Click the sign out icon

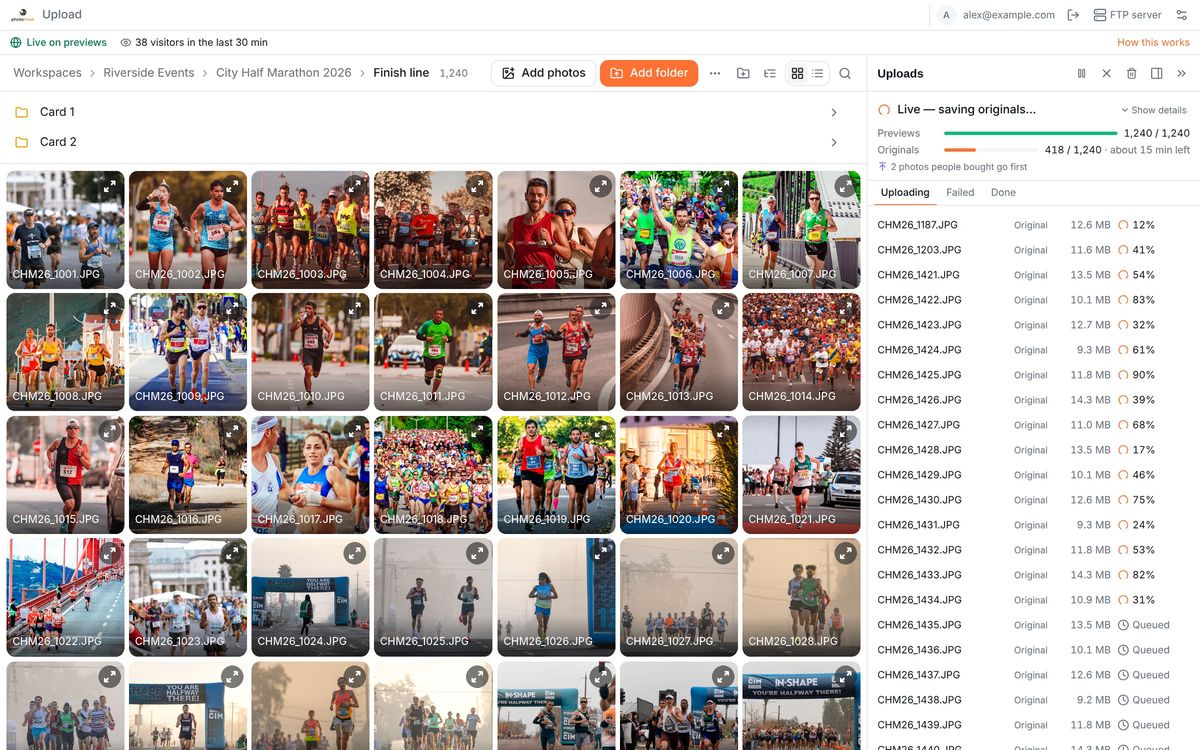coord(1073,15)
